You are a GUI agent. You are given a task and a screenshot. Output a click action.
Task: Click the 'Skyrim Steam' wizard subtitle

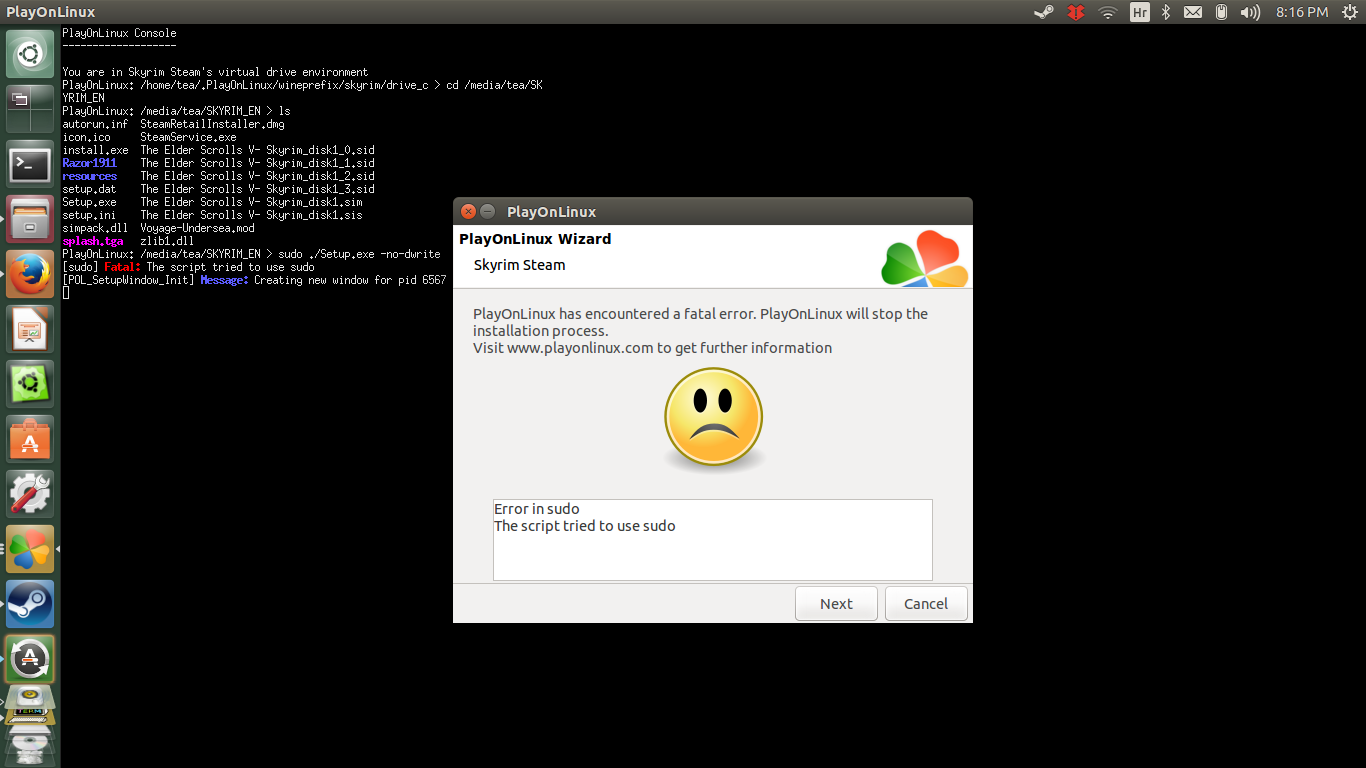coord(519,265)
